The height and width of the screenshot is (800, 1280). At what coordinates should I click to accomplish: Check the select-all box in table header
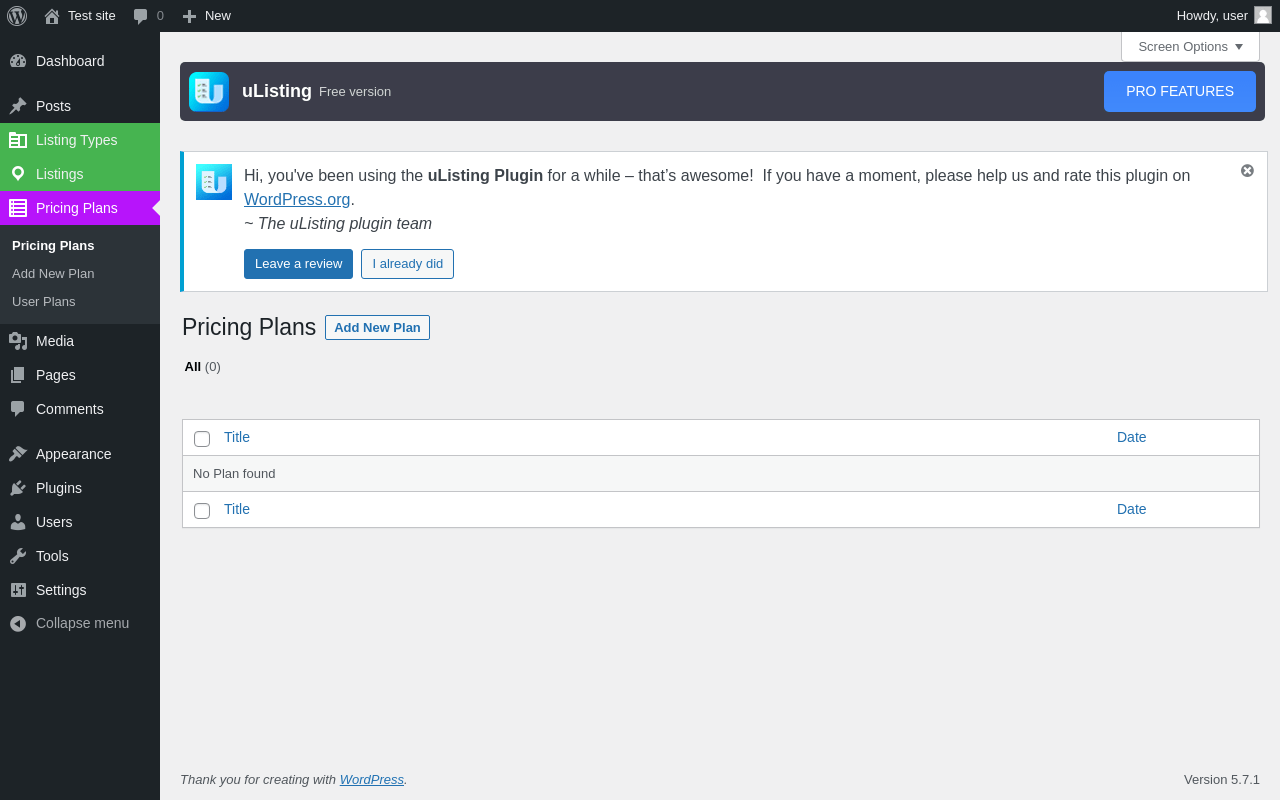[x=202, y=439]
